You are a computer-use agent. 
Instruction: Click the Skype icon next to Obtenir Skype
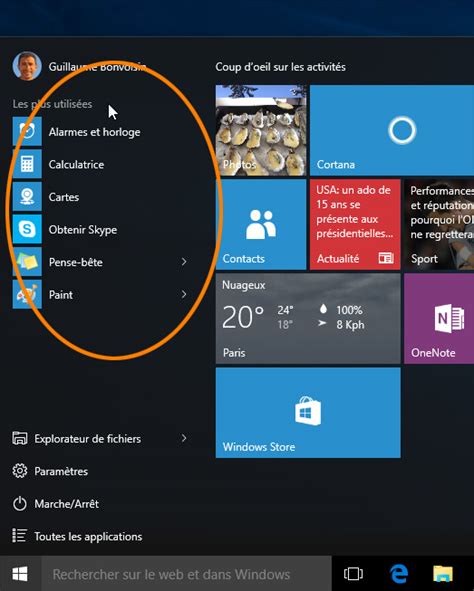click(x=27, y=229)
